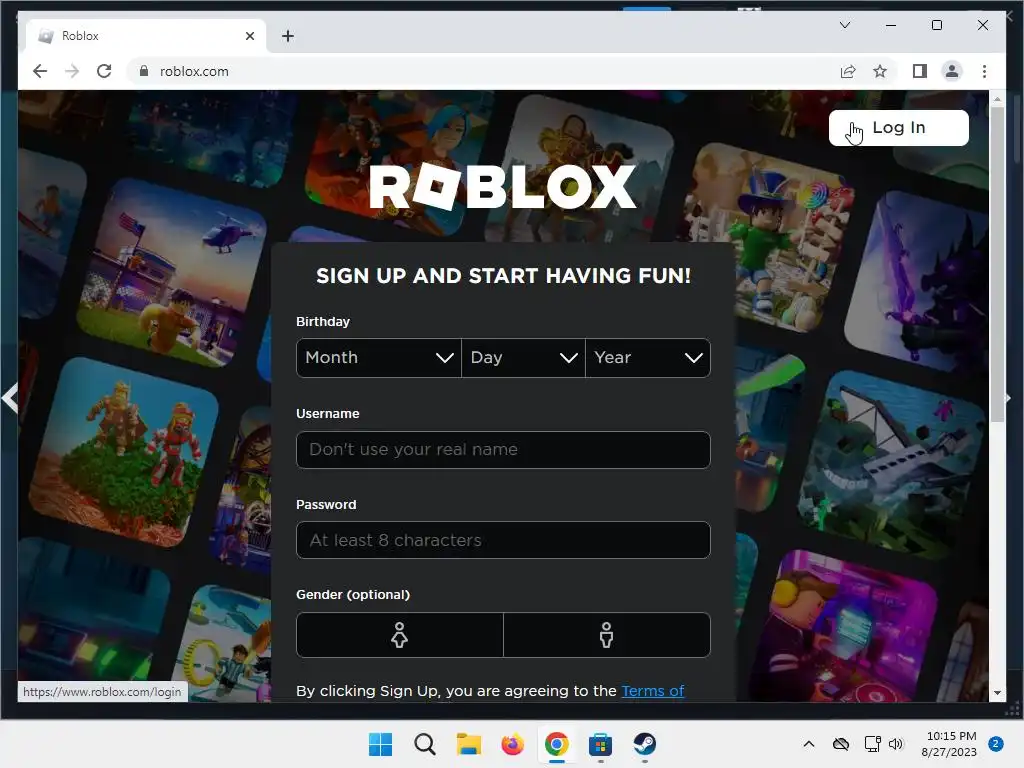The width and height of the screenshot is (1024, 768).
Task: Switch to Chrome in the taskbar
Action: 556,744
